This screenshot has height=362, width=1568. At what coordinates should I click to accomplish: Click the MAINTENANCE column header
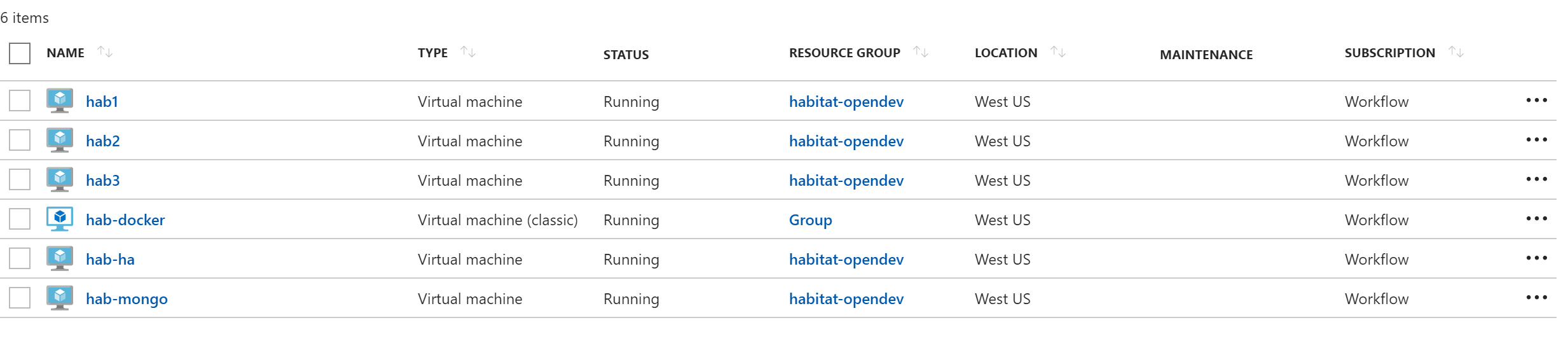point(1206,55)
